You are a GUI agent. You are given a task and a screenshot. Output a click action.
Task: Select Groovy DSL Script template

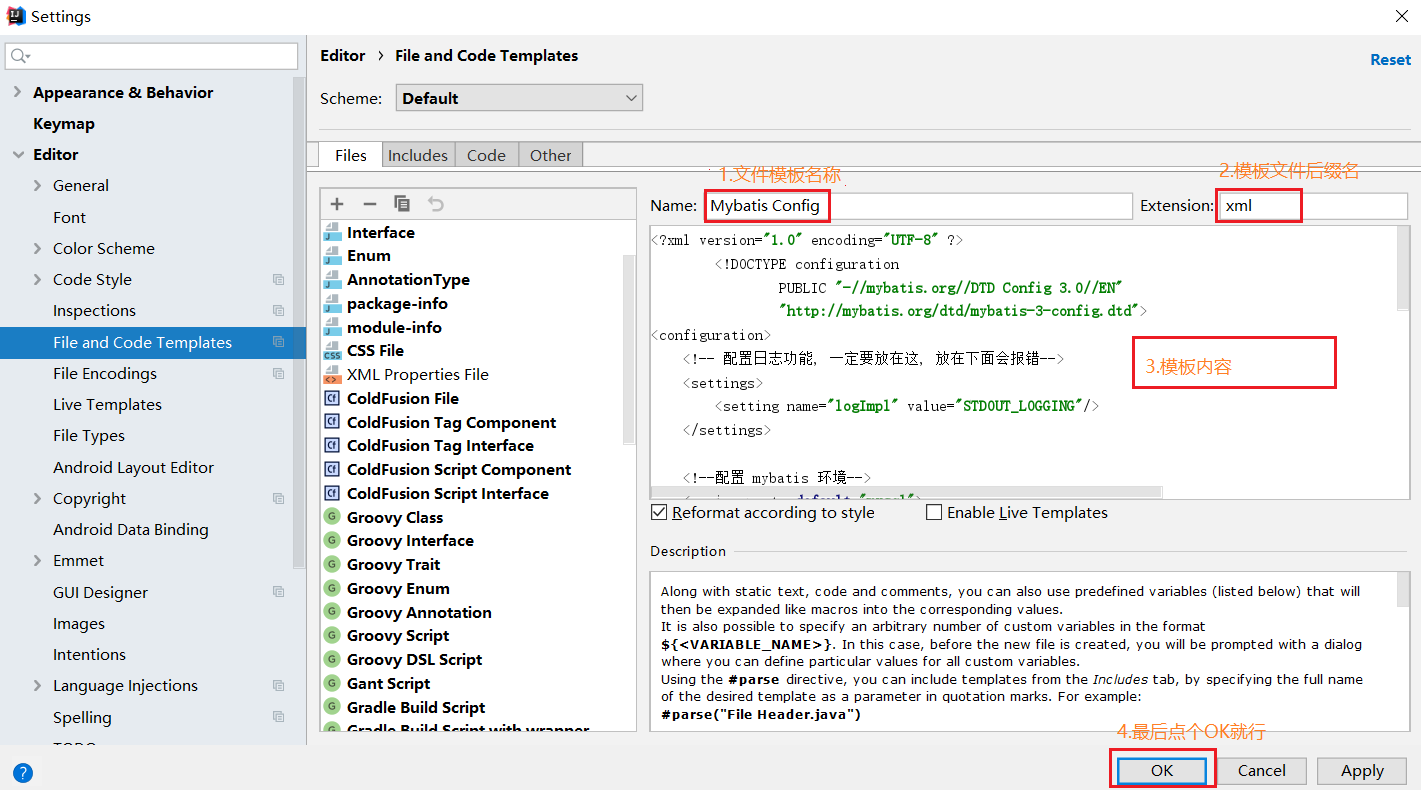(414, 660)
